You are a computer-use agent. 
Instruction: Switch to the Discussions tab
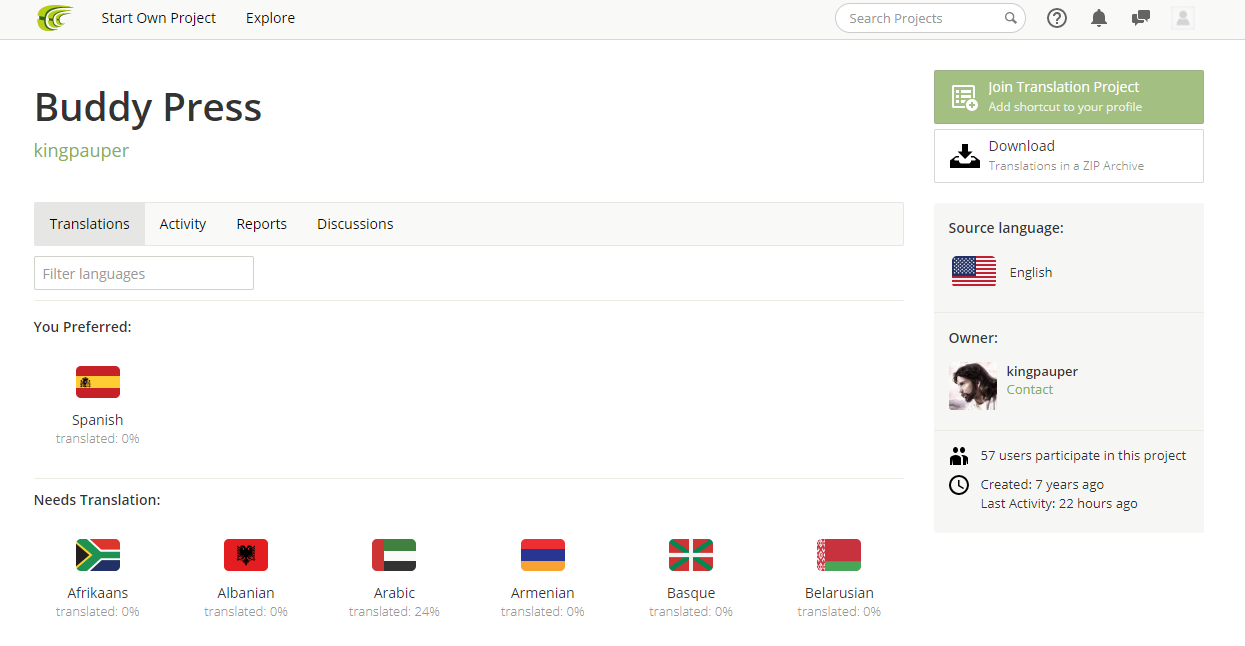[x=355, y=224]
